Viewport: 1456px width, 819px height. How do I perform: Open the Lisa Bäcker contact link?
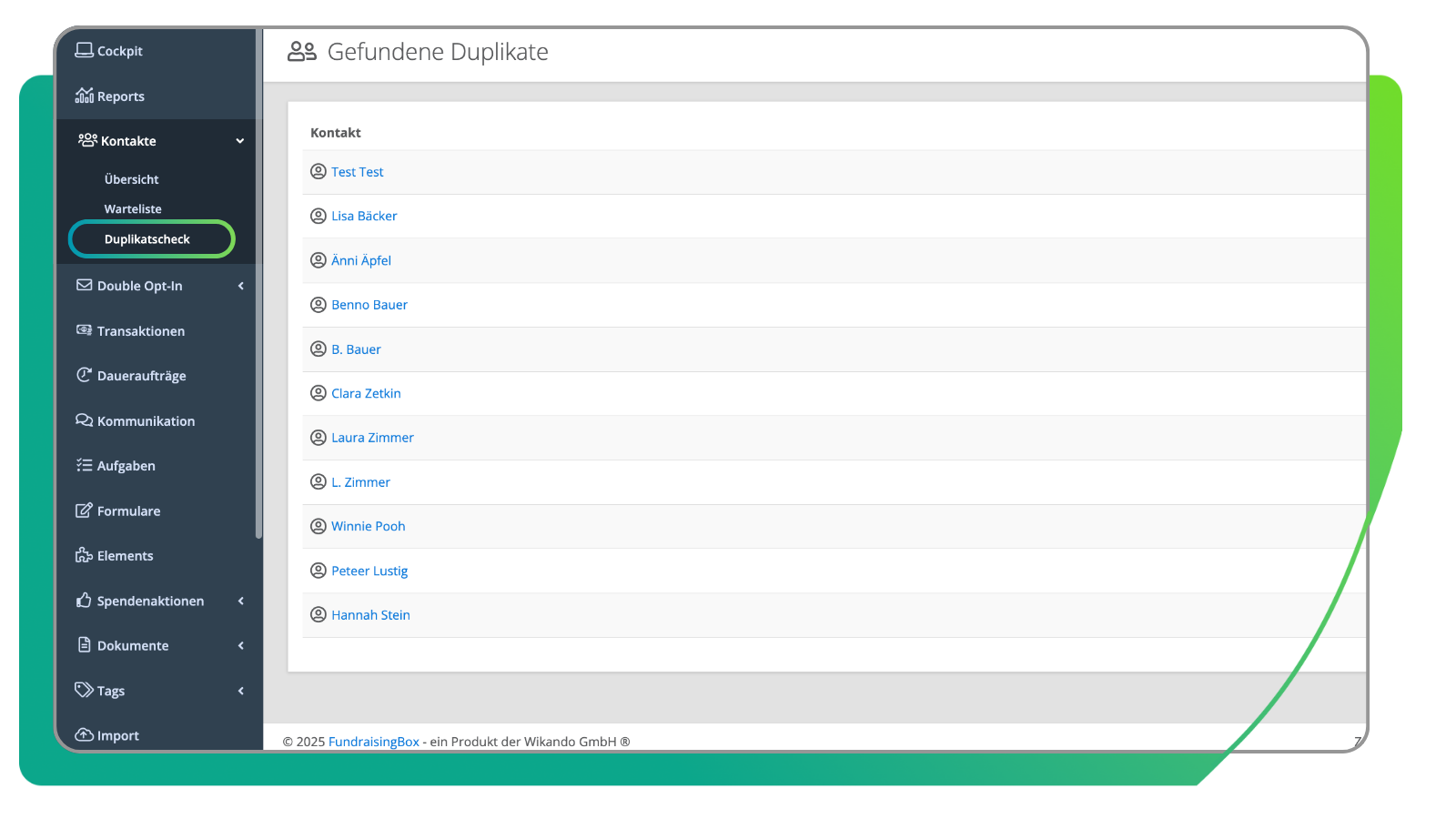(364, 217)
